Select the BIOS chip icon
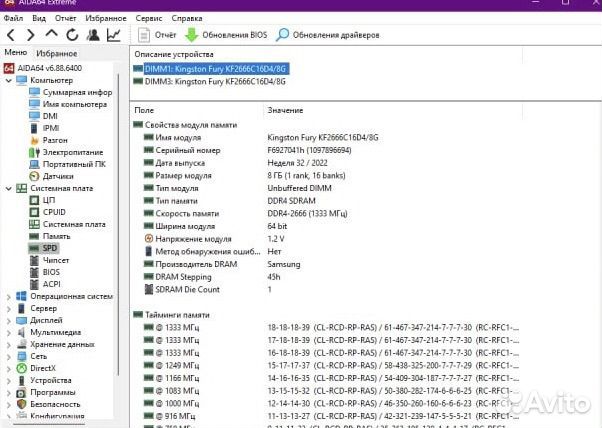The width and height of the screenshot is (602, 428). [x=34, y=272]
